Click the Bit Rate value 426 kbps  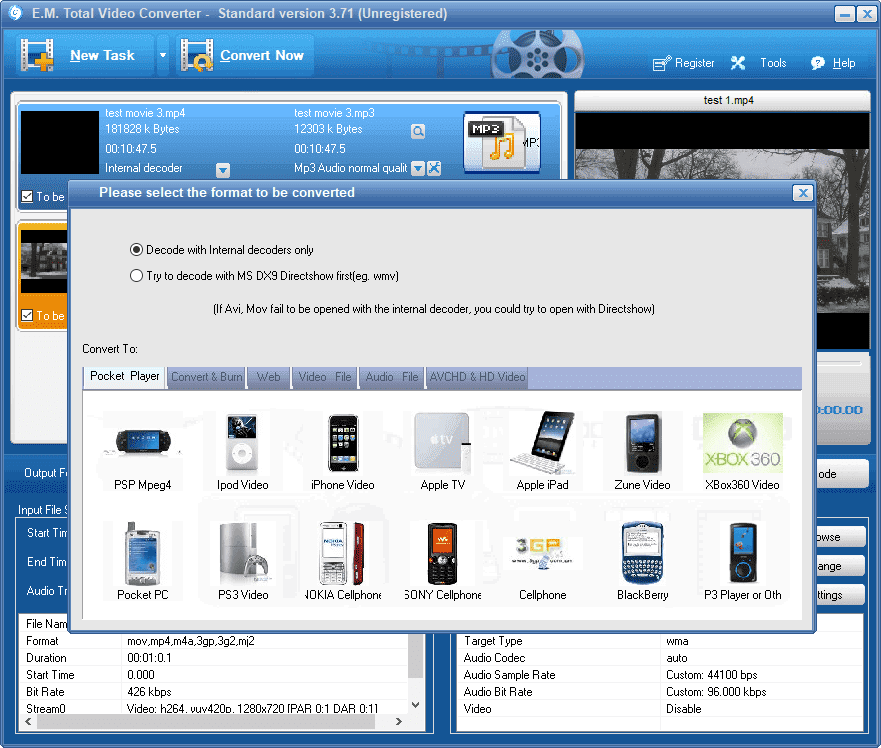(149, 692)
